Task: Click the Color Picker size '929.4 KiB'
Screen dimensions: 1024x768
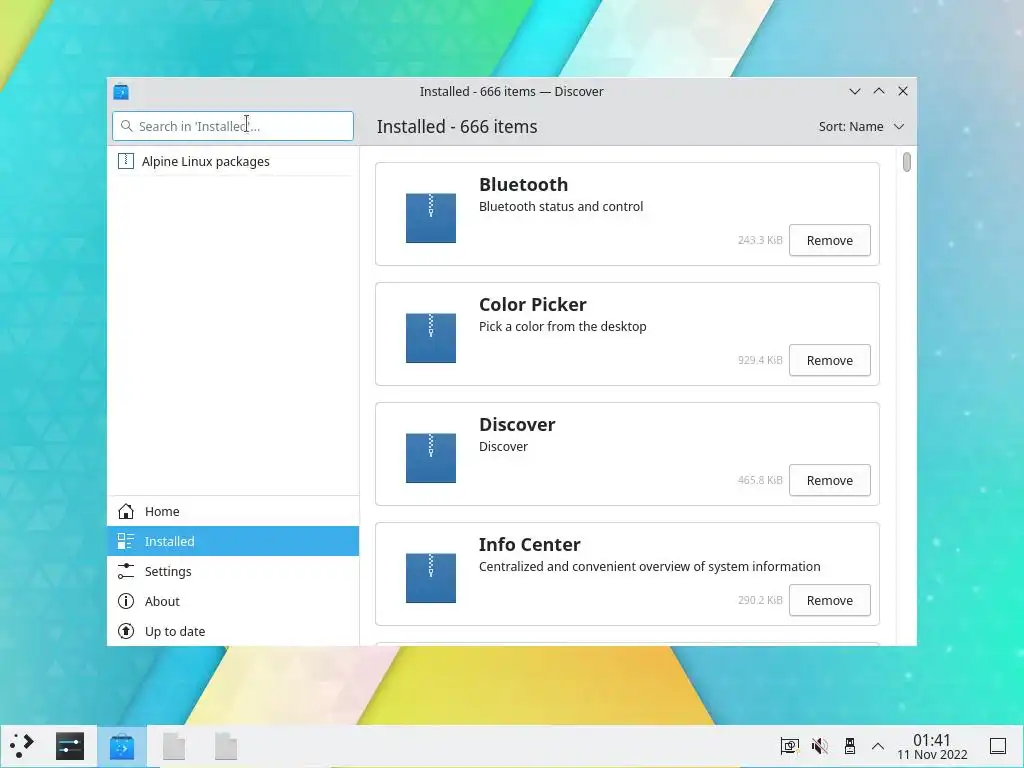Action: click(760, 360)
